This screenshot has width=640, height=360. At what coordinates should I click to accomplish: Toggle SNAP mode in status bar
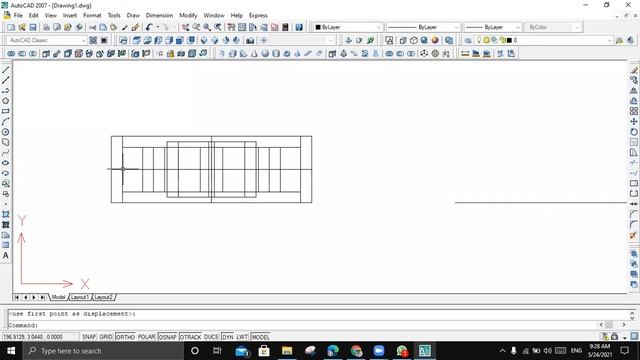(89, 337)
